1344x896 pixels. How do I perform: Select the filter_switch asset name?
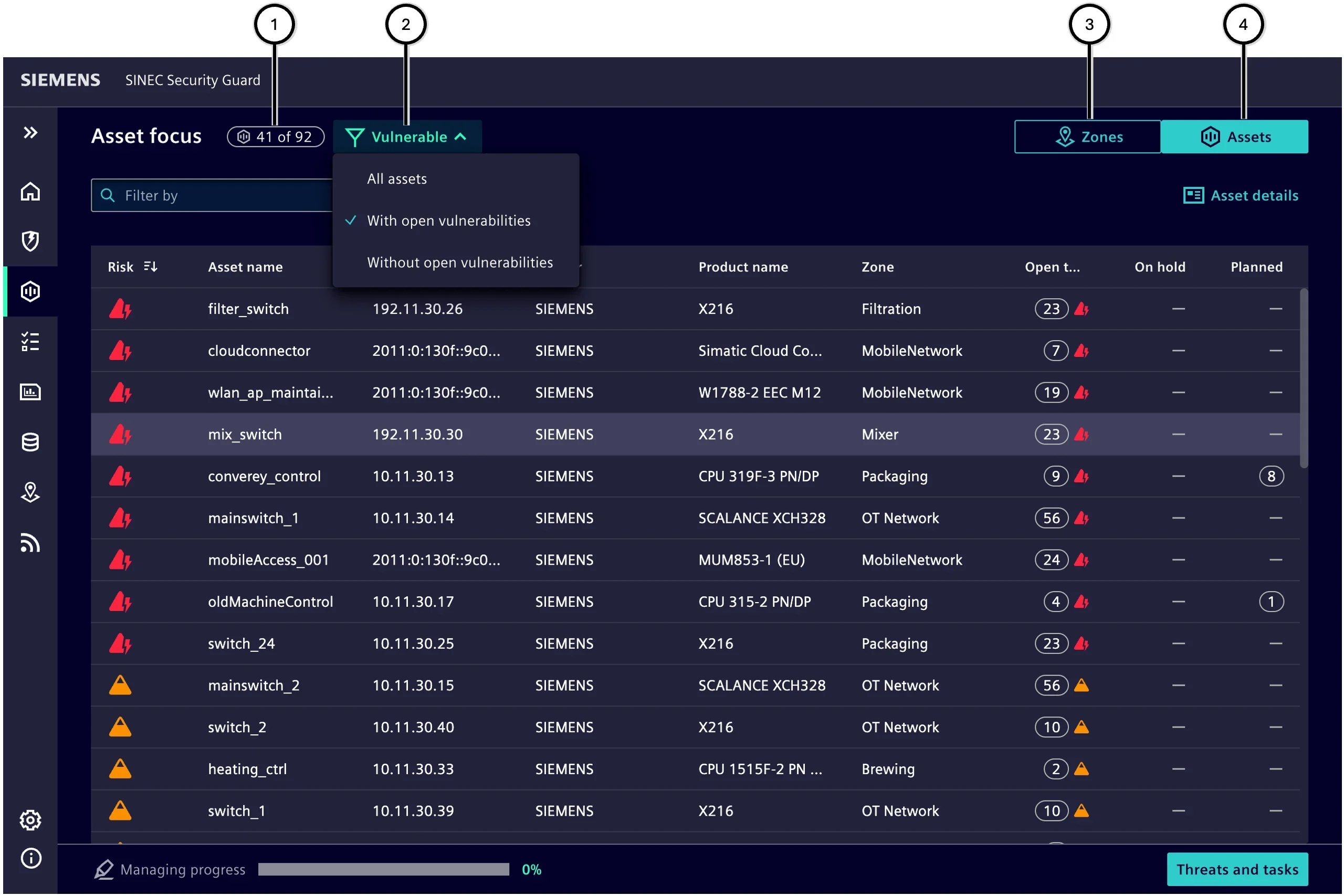pyautogui.click(x=248, y=309)
